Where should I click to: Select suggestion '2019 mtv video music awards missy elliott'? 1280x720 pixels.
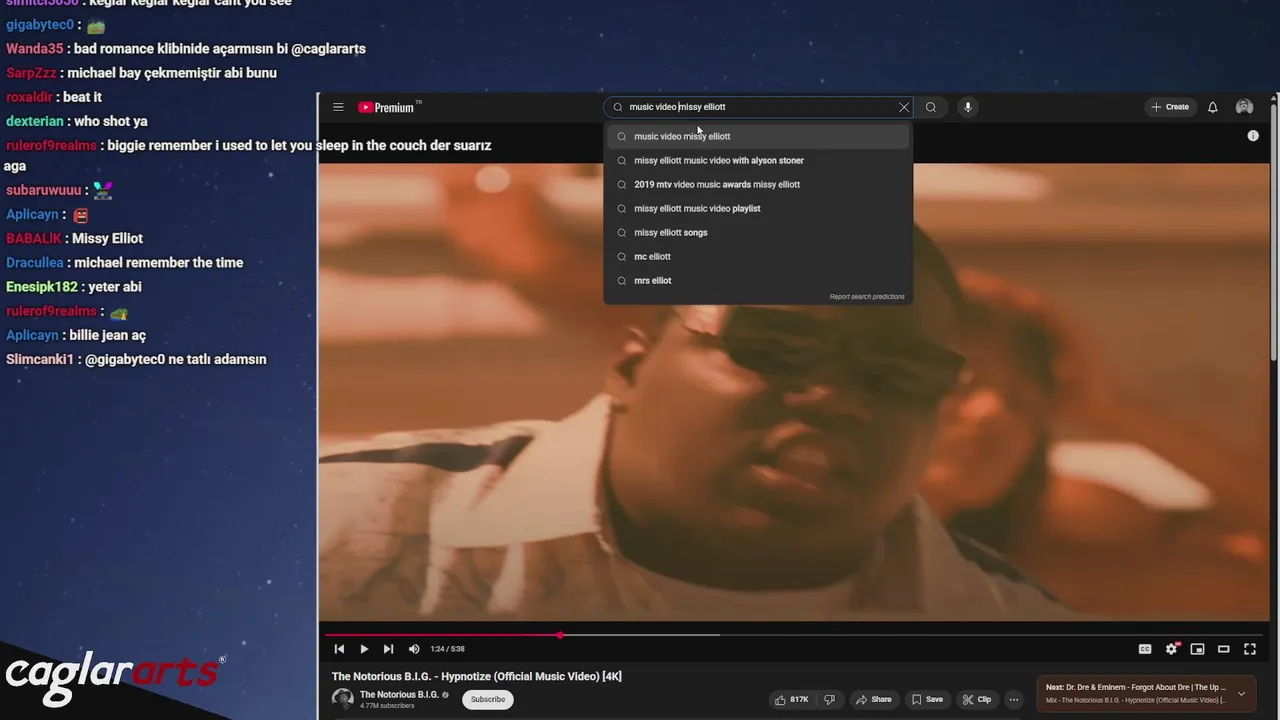(x=758, y=184)
